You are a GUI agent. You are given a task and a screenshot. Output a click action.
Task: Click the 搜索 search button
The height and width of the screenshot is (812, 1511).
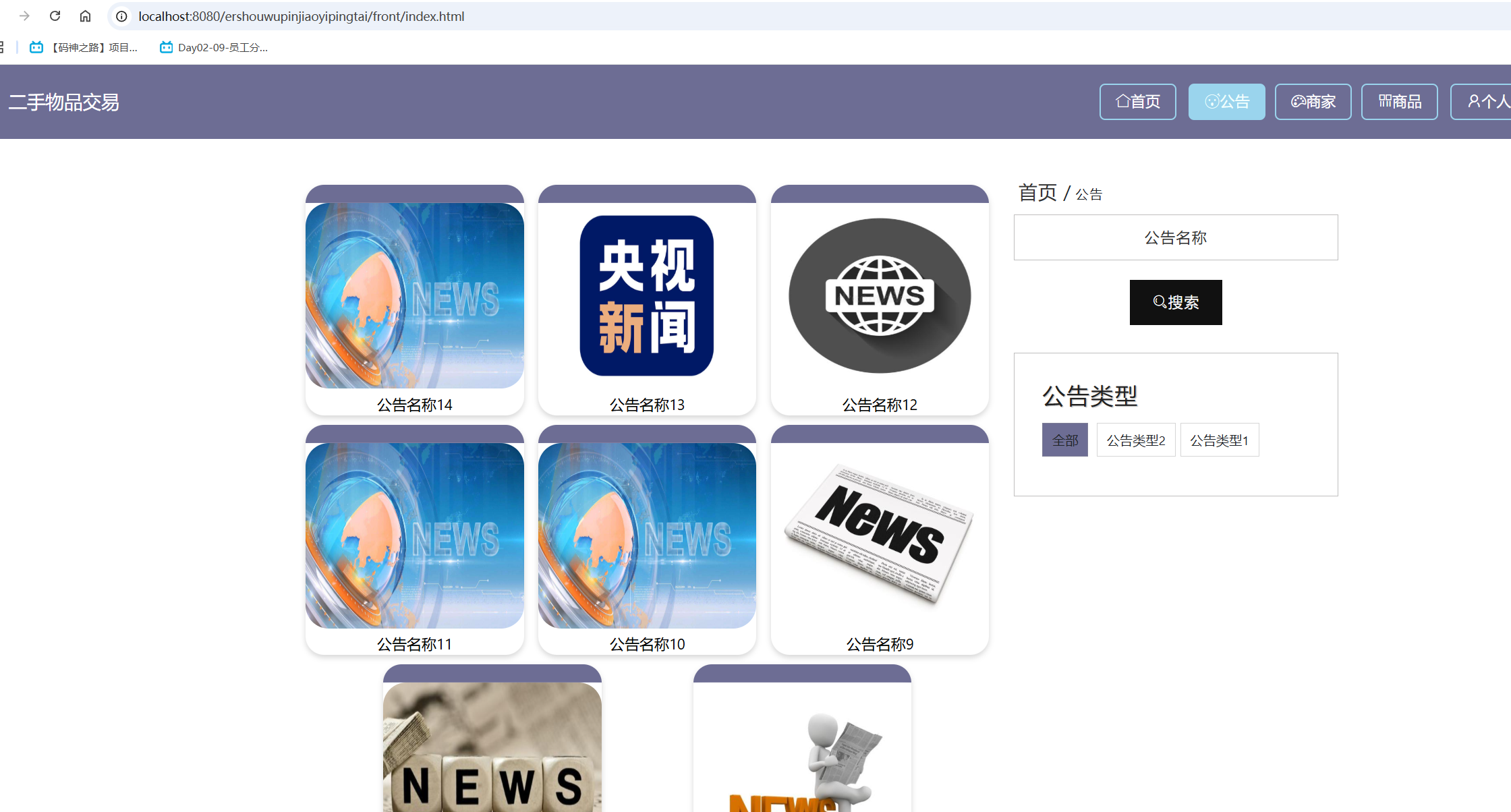pos(1176,302)
